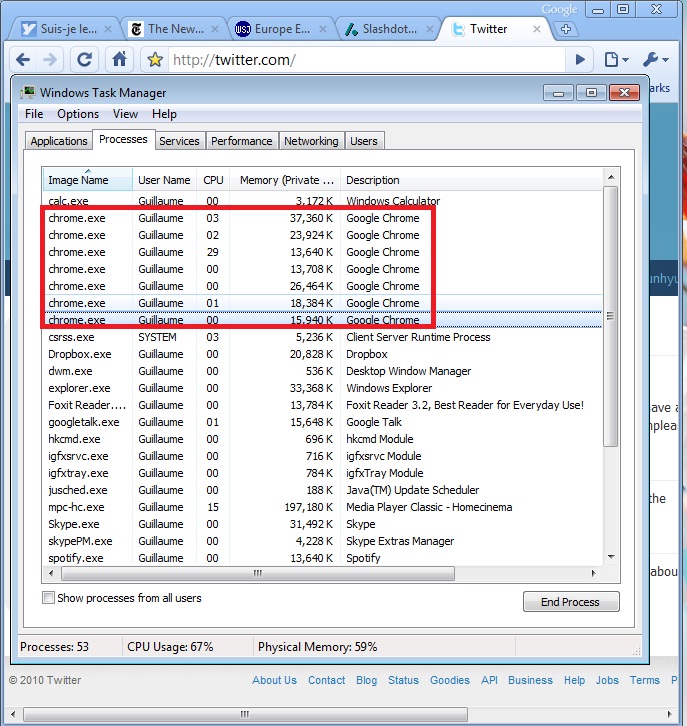Viewport: 687px width, 726px height.
Task: Select the explorer.exe process
Action: click(322, 388)
